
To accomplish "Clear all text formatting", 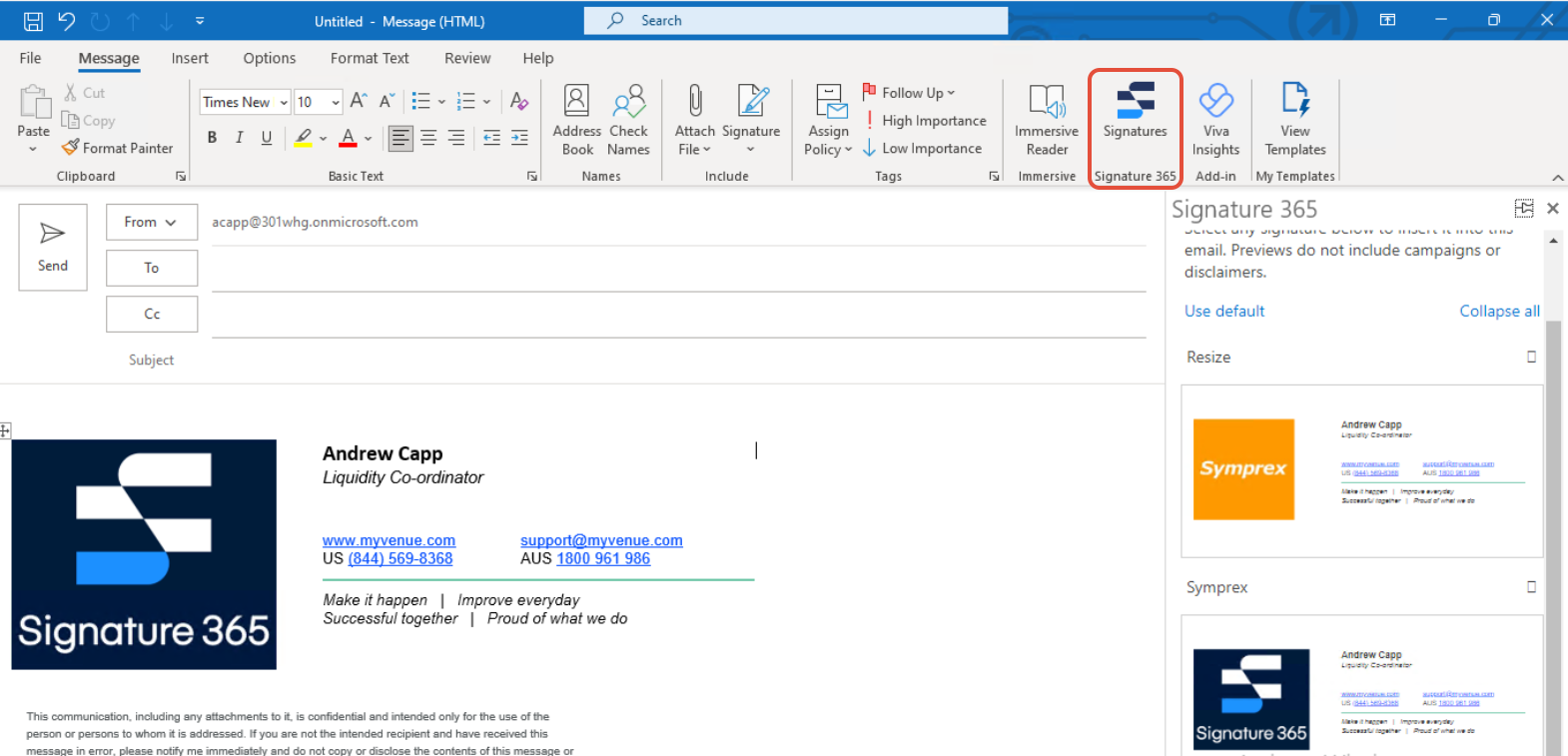I will (519, 102).
